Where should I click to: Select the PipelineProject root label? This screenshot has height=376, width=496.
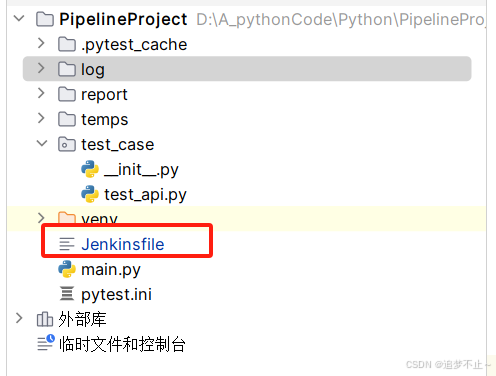pos(123,19)
